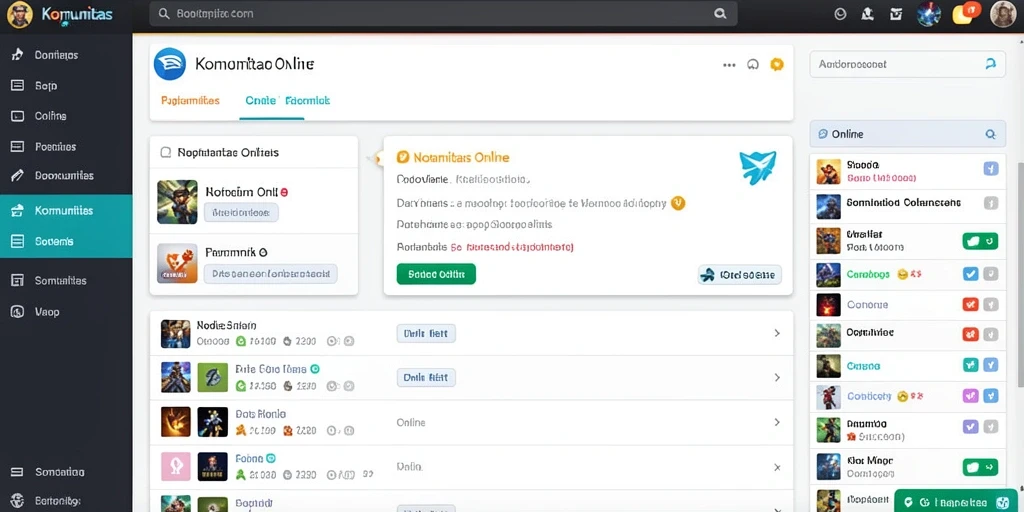
Task: Click the search magnifier in top search bar
Action: point(720,13)
